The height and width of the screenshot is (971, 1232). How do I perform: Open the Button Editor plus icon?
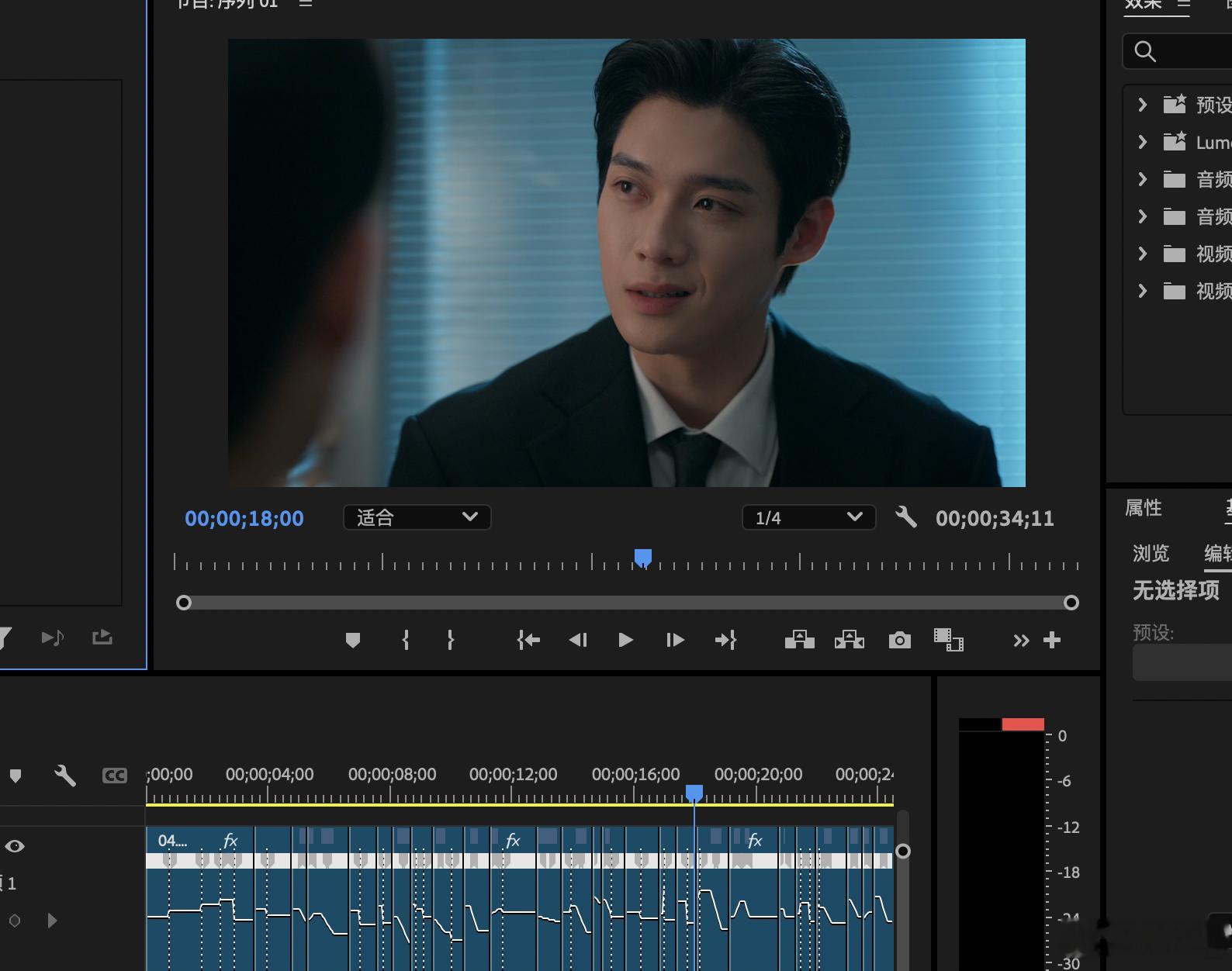[x=1052, y=640]
